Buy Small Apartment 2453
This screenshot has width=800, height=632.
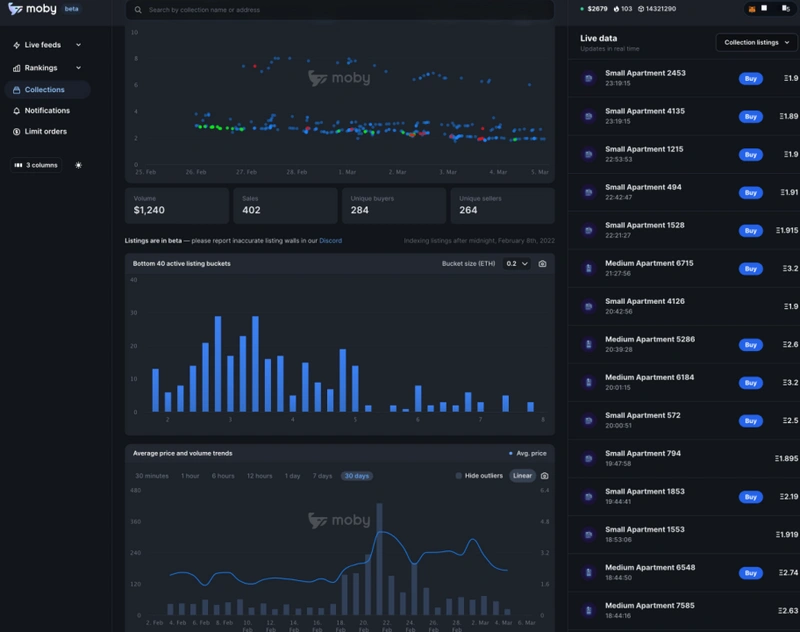click(751, 79)
